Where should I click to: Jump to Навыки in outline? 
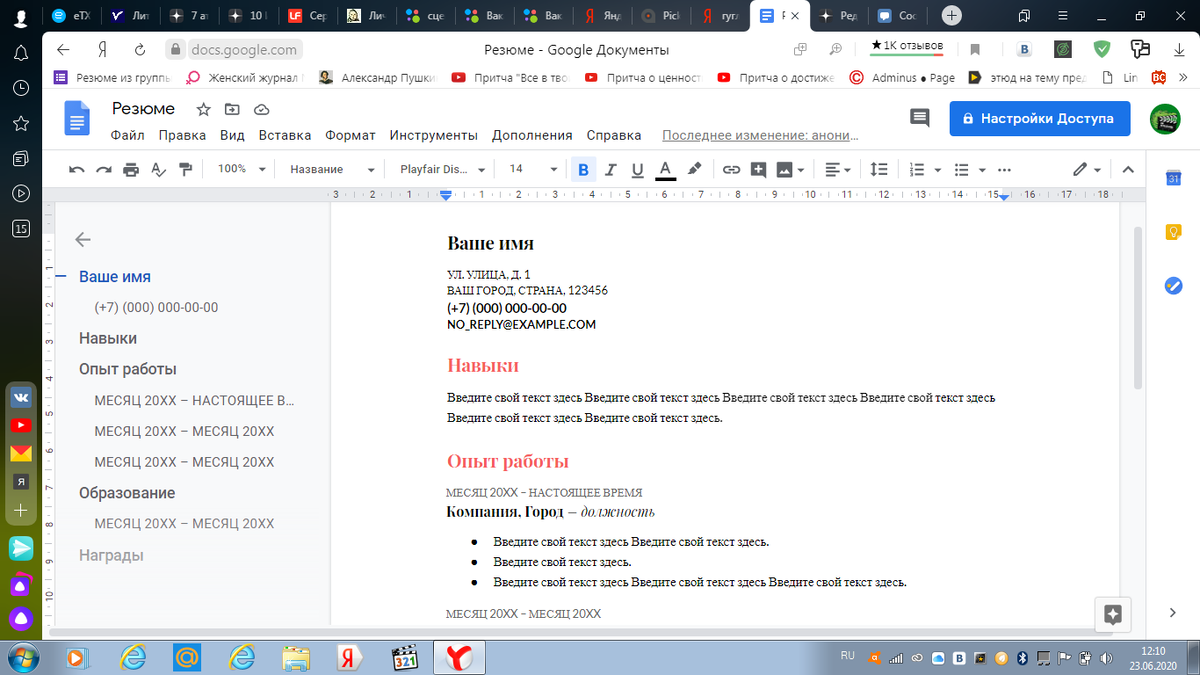(108, 338)
